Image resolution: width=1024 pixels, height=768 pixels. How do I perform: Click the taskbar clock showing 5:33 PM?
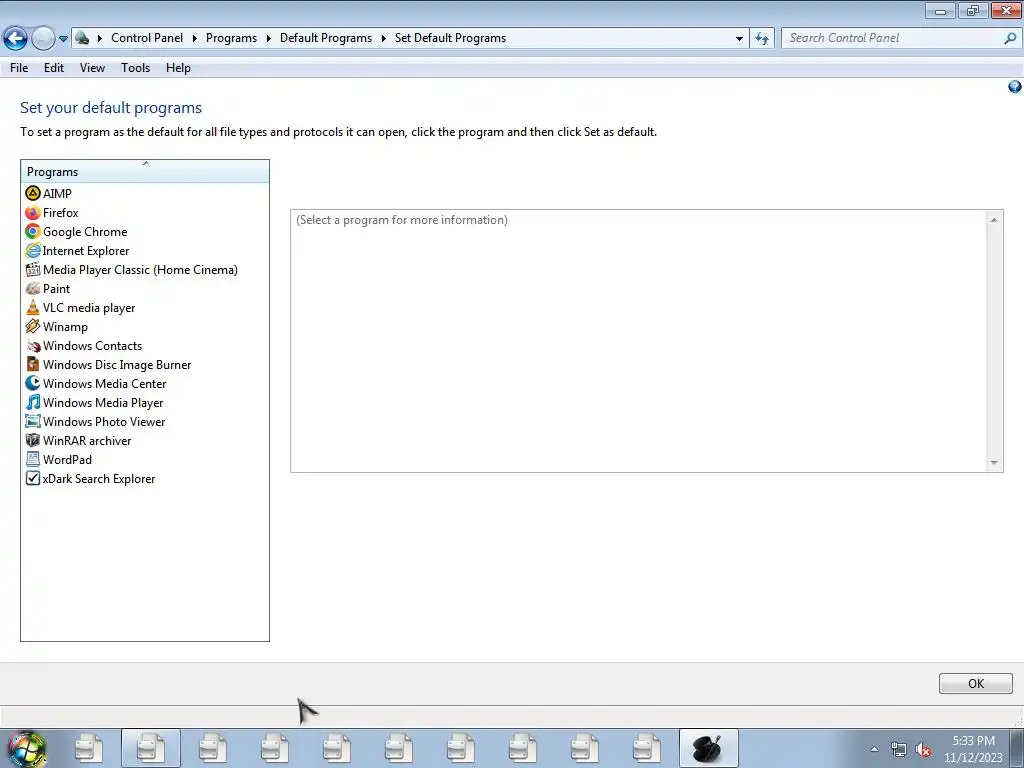[973, 749]
